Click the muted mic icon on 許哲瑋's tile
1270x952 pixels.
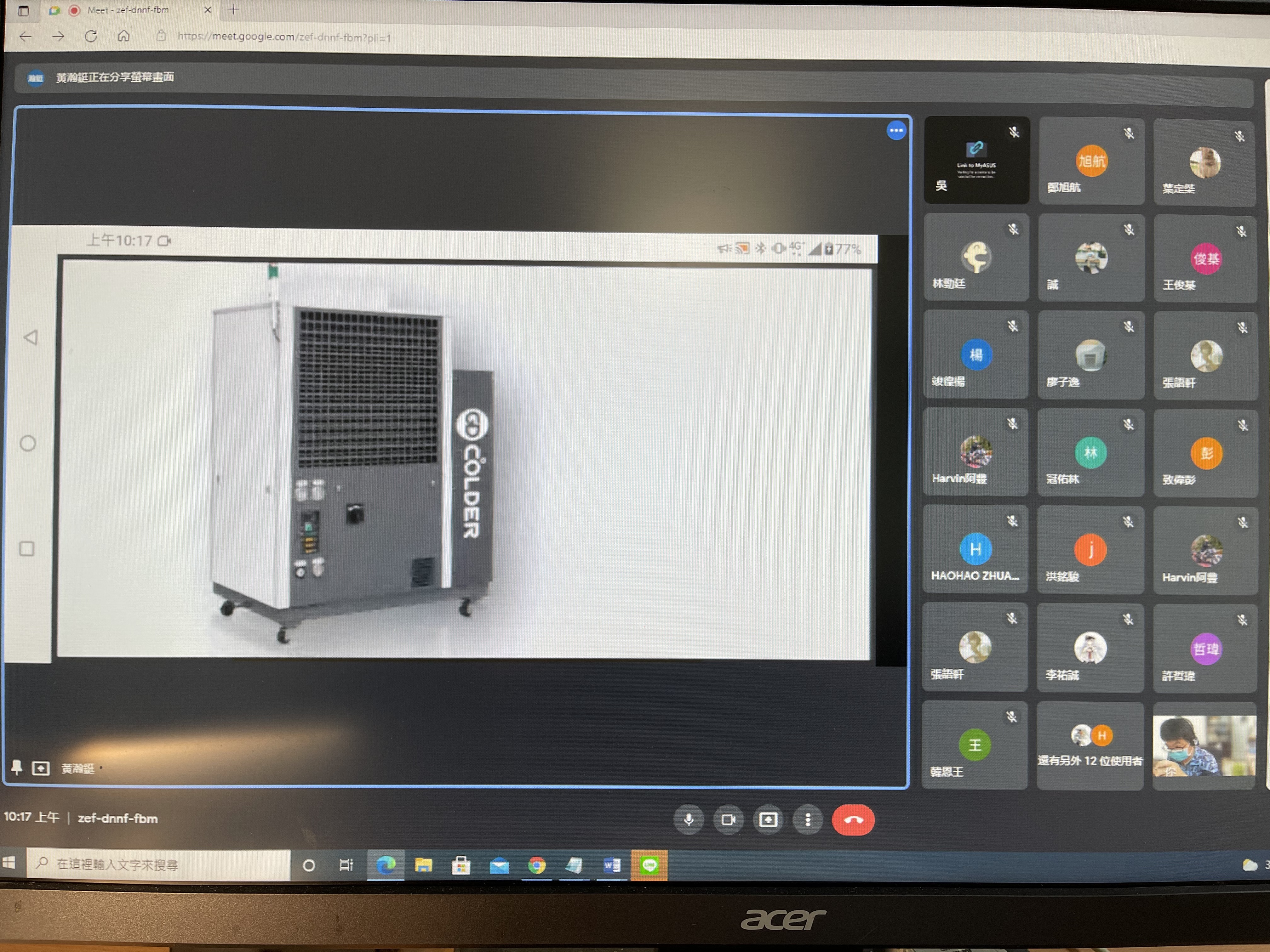(x=1242, y=620)
